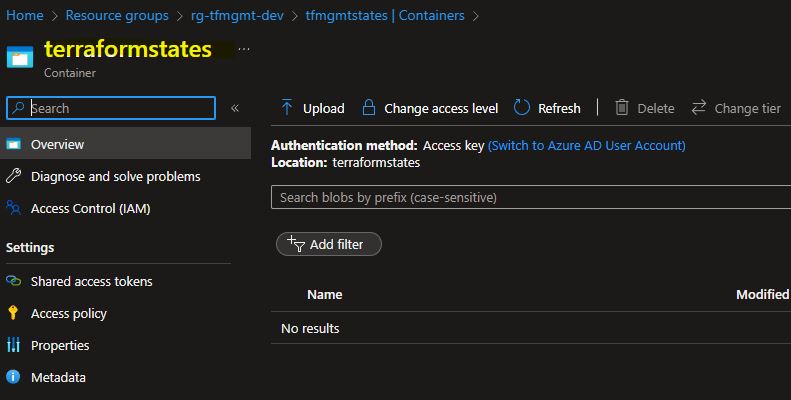
Task: Click the sidebar Search field
Action: (111, 108)
